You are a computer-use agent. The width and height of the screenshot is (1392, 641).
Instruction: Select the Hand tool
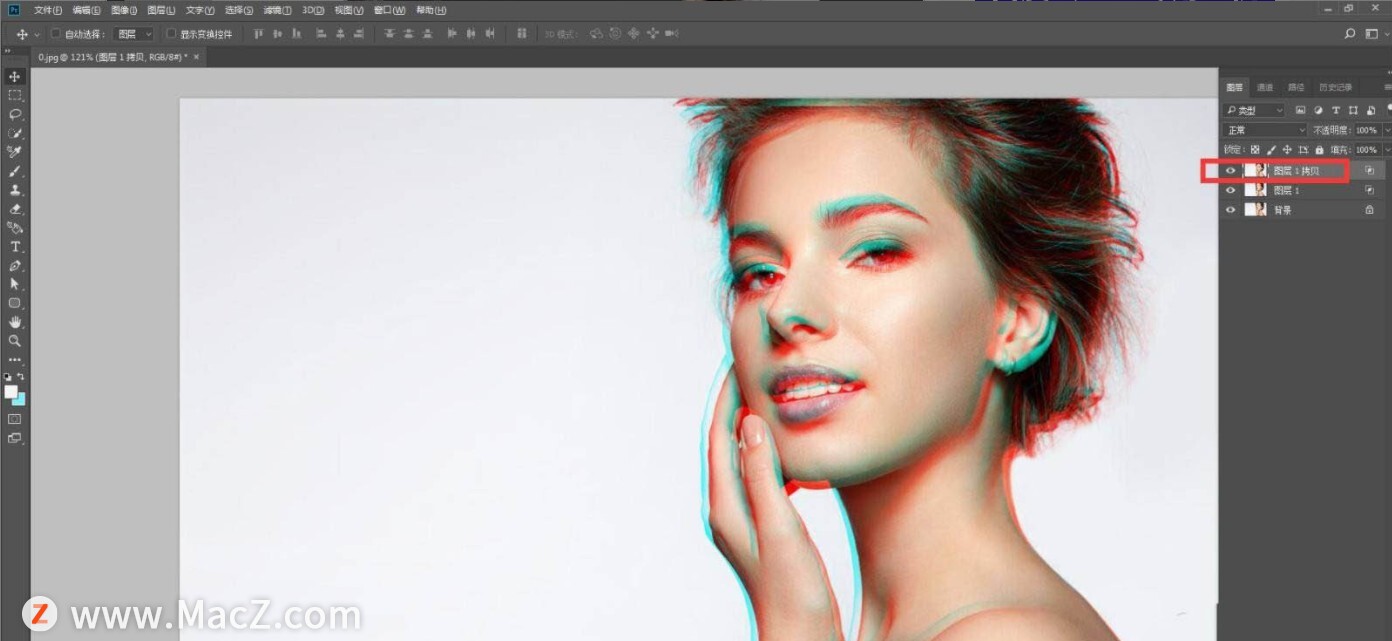14,322
